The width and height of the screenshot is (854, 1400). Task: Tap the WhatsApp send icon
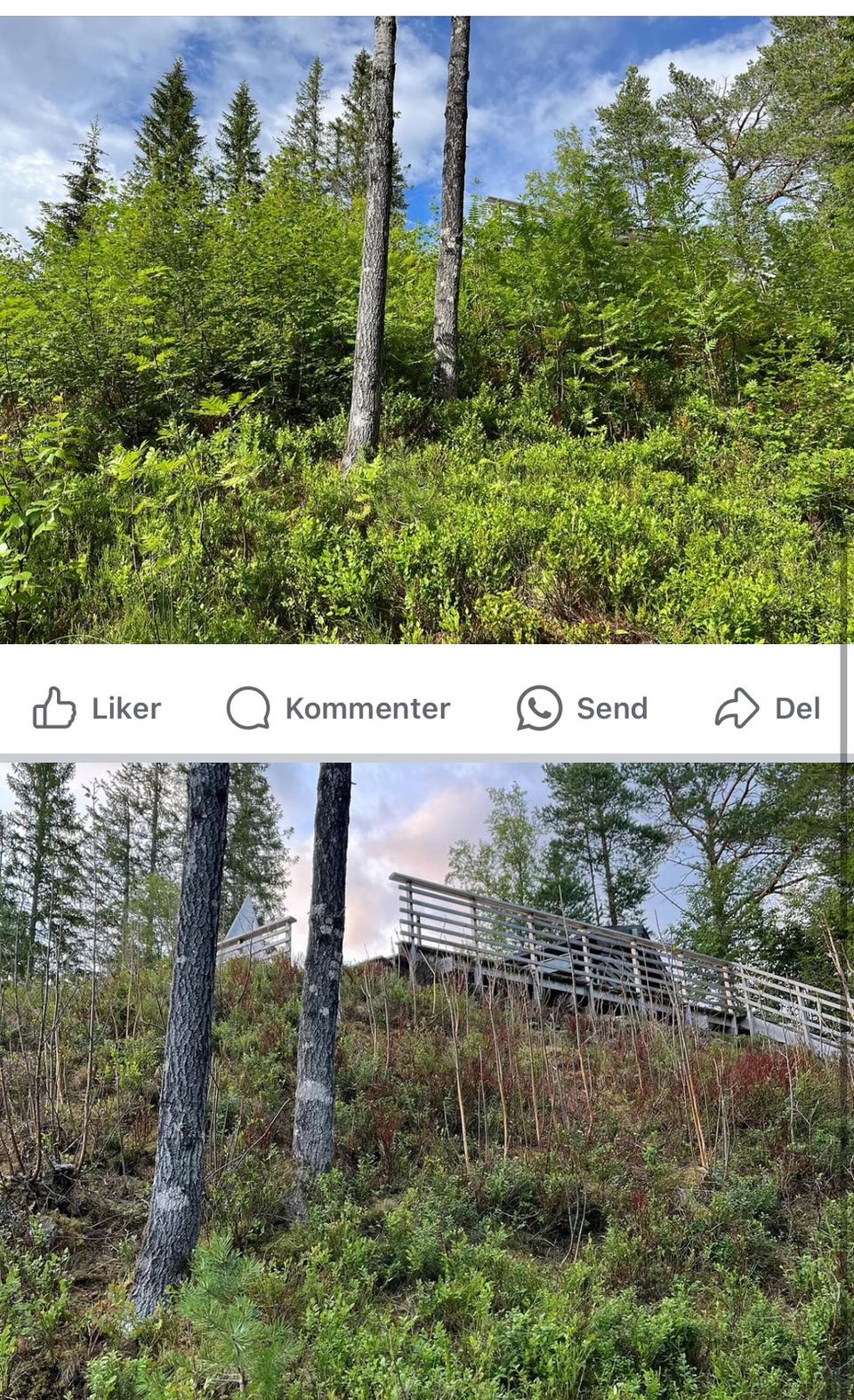pos(539,708)
